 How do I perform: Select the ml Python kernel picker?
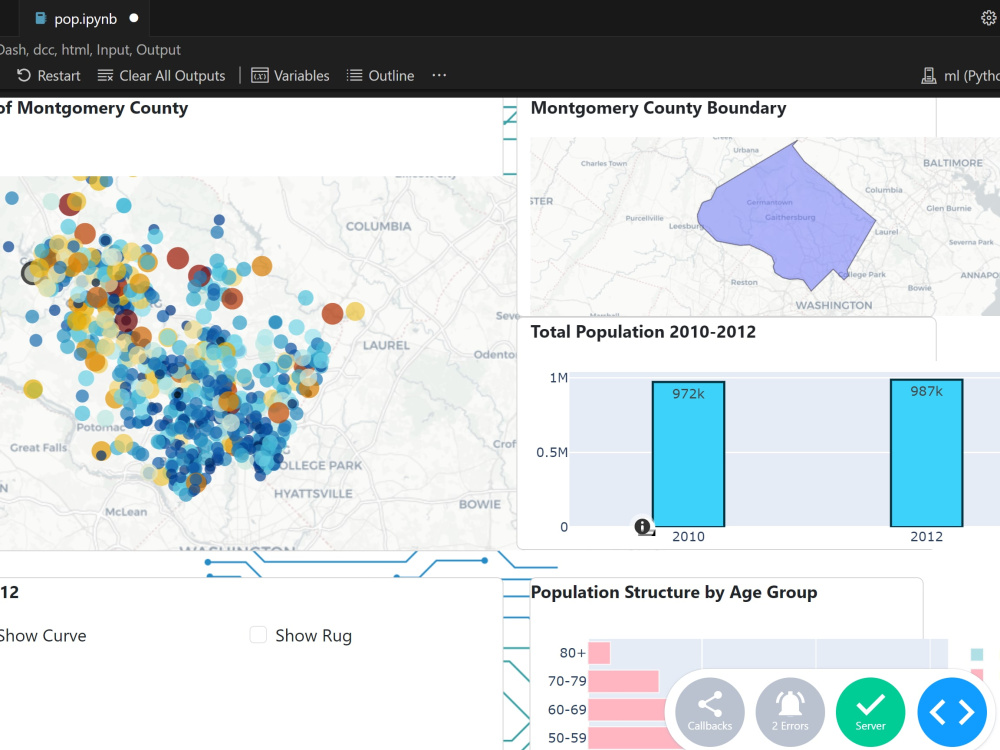[x=960, y=76]
